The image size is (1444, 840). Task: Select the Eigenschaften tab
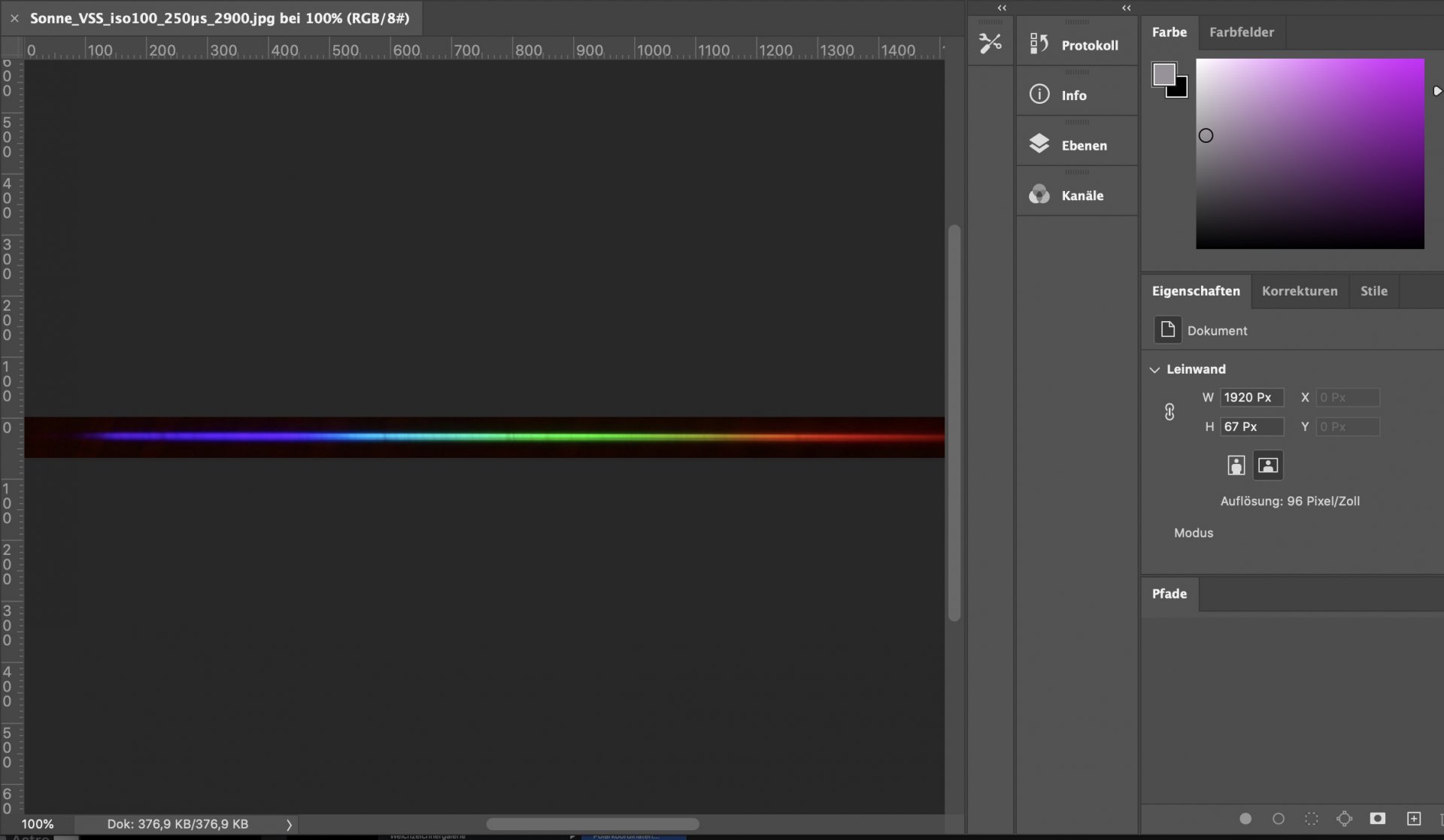pos(1196,291)
